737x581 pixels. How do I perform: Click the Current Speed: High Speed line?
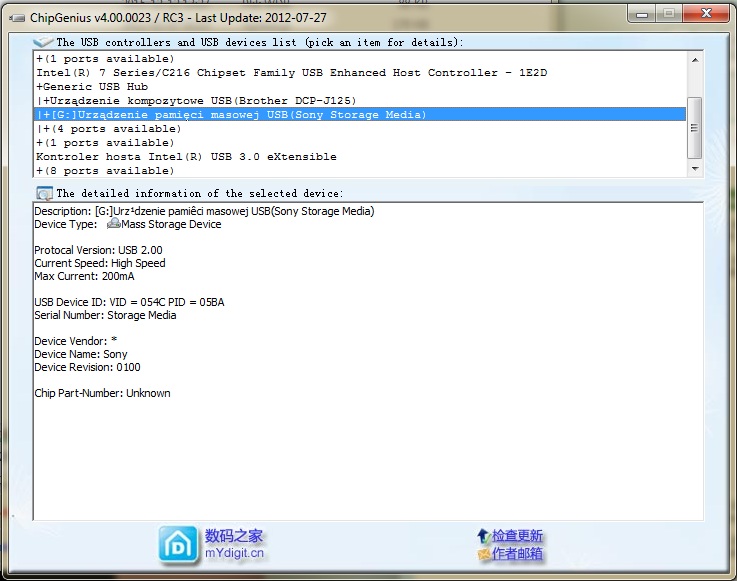point(100,263)
